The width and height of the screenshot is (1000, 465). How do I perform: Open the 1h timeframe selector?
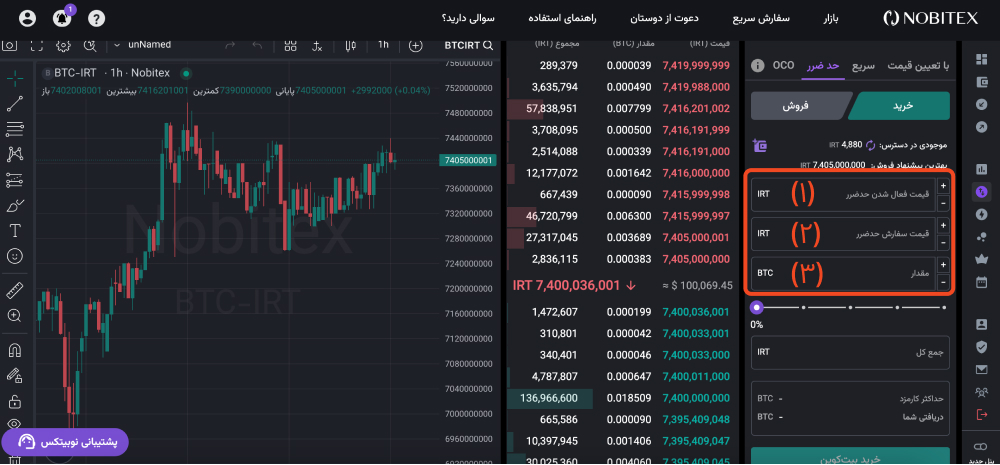pos(383,45)
